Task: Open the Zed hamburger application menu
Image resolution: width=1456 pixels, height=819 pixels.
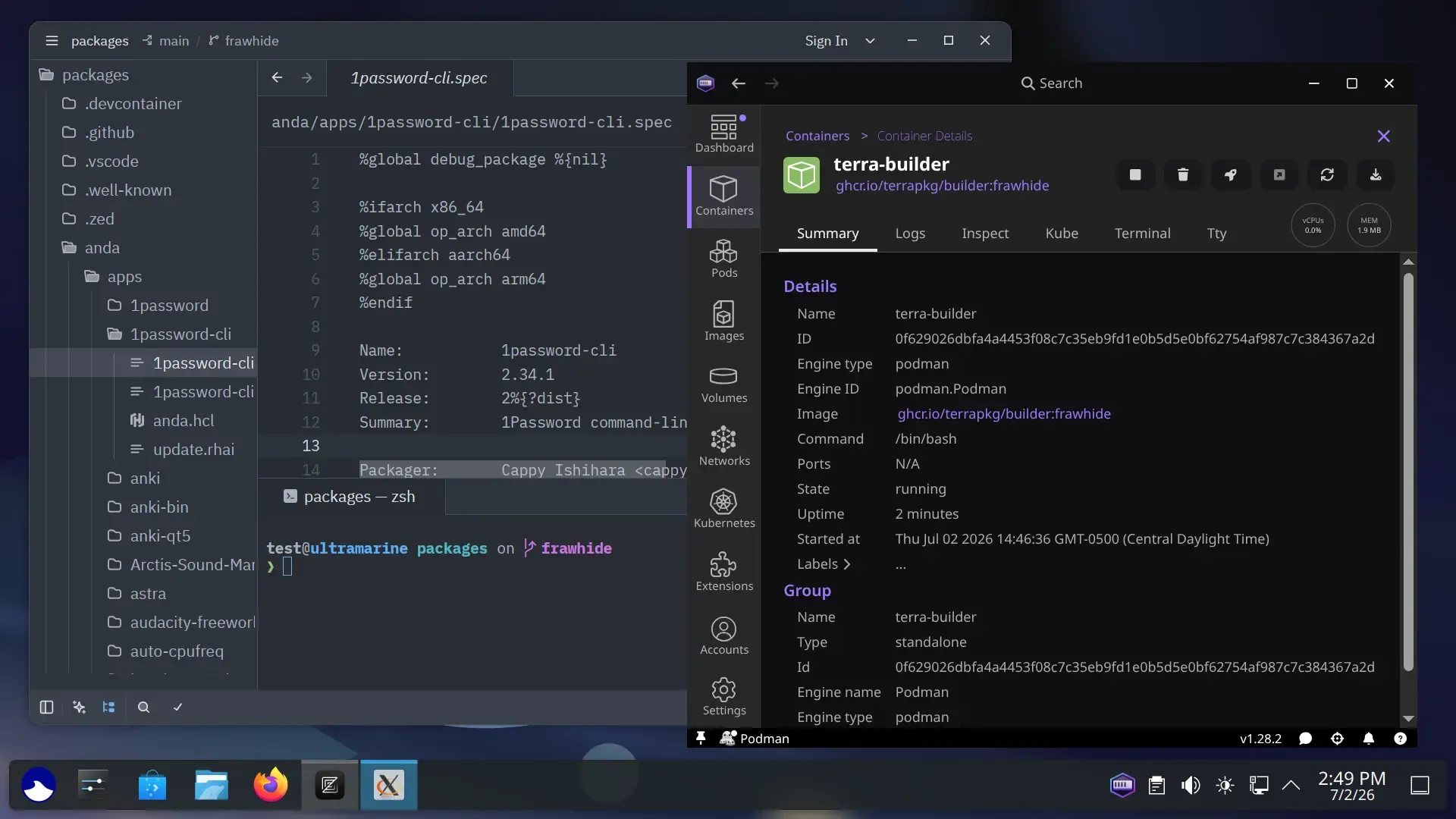Action: click(x=52, y=41)
